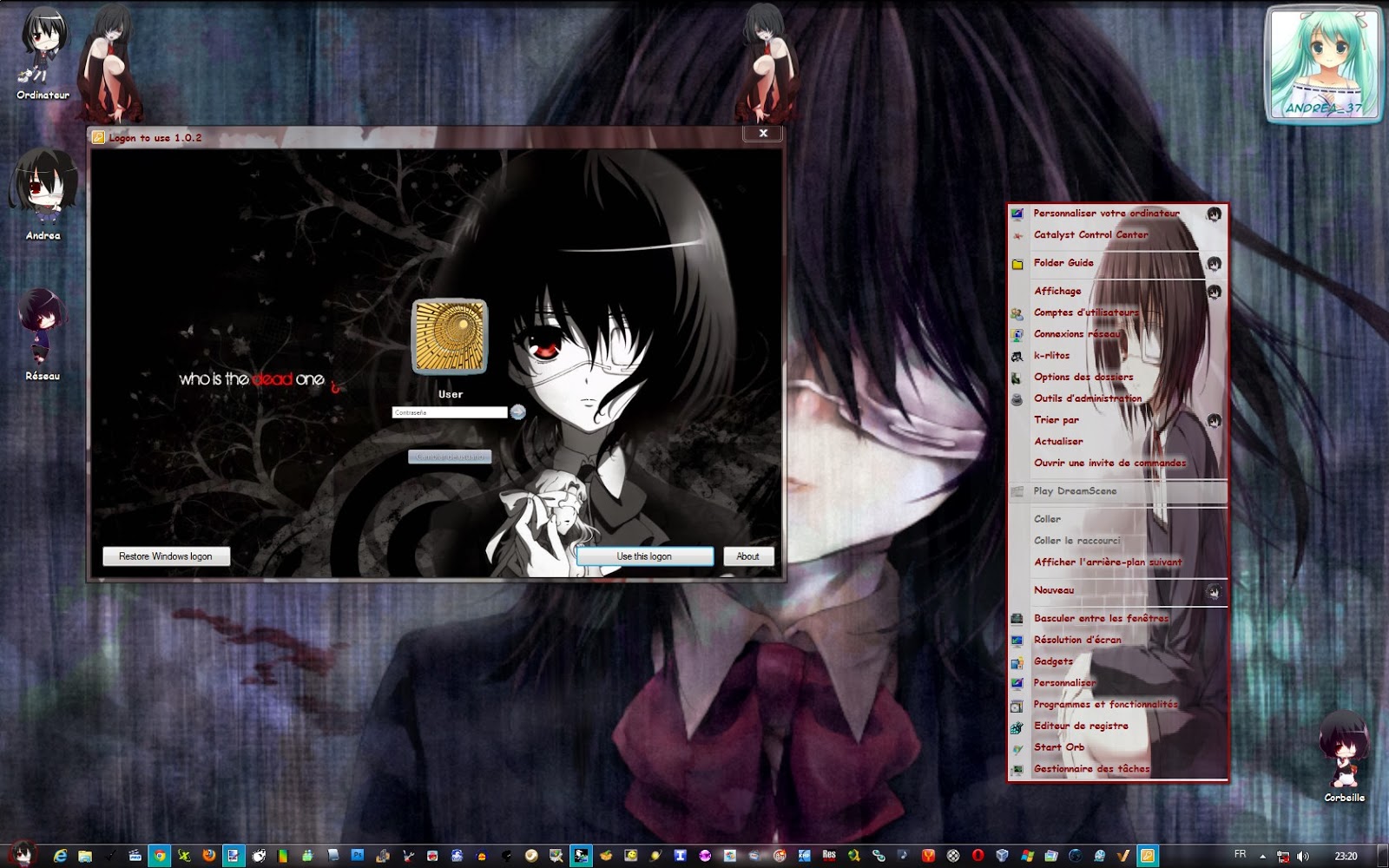
Task: Open Opera browser from the taskbar
Action: (x=978, y=856)
